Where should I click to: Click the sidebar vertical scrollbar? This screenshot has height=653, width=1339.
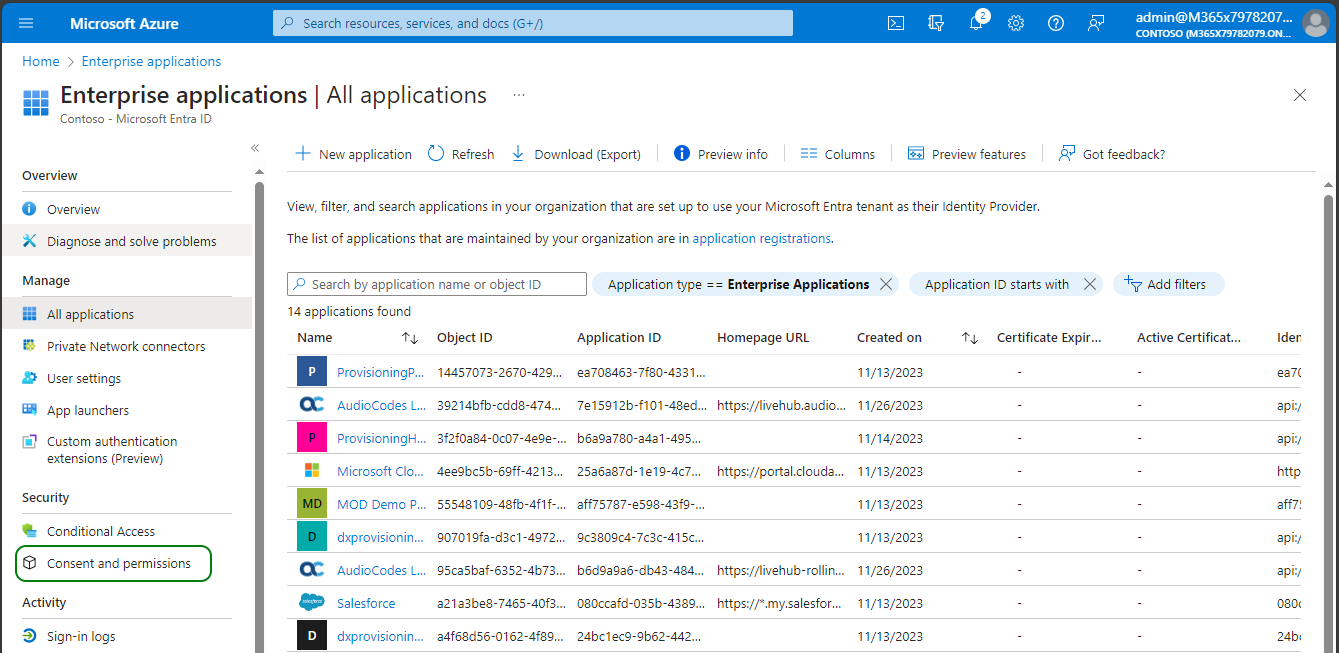coord(260,416)
